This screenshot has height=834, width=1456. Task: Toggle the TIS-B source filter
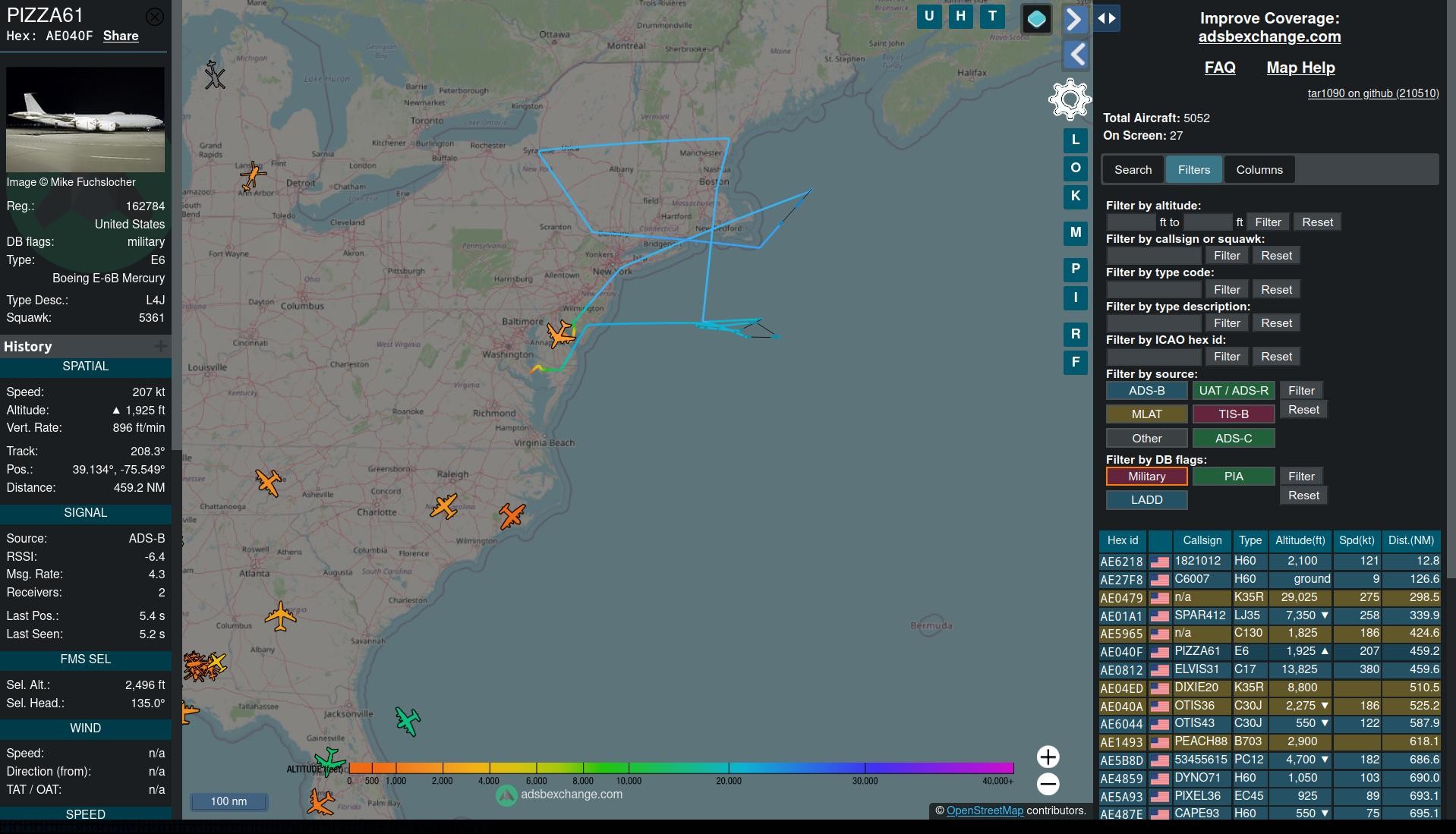1234,414
